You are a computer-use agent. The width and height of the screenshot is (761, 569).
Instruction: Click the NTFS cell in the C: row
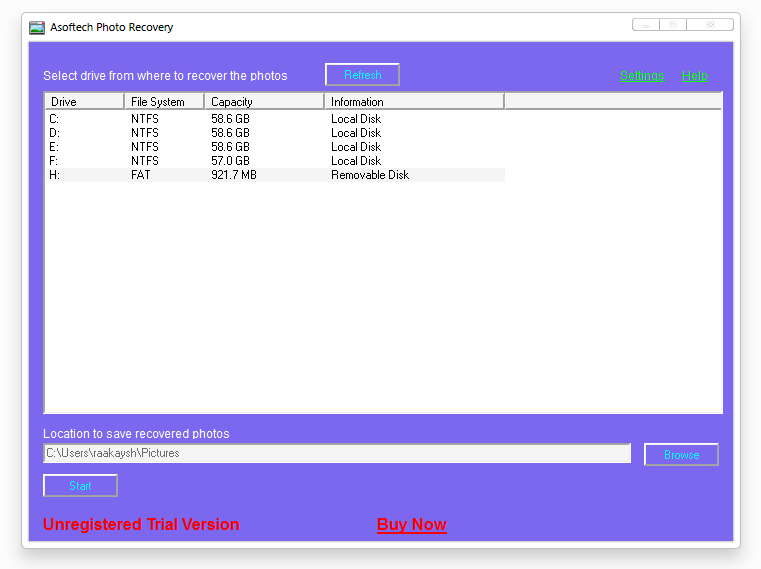(145, 119)
